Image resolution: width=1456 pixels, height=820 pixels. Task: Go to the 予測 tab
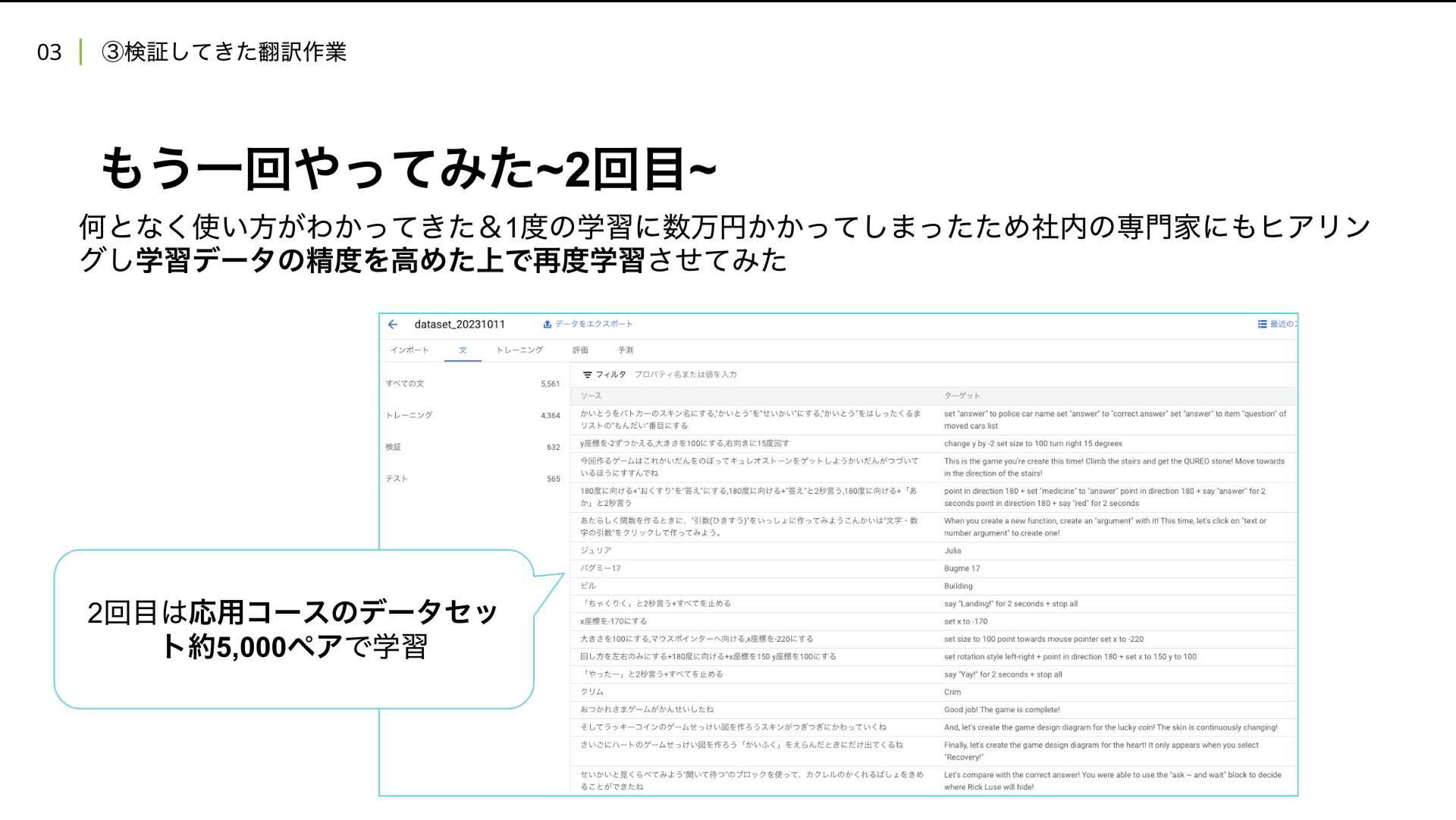click(625, 350)
